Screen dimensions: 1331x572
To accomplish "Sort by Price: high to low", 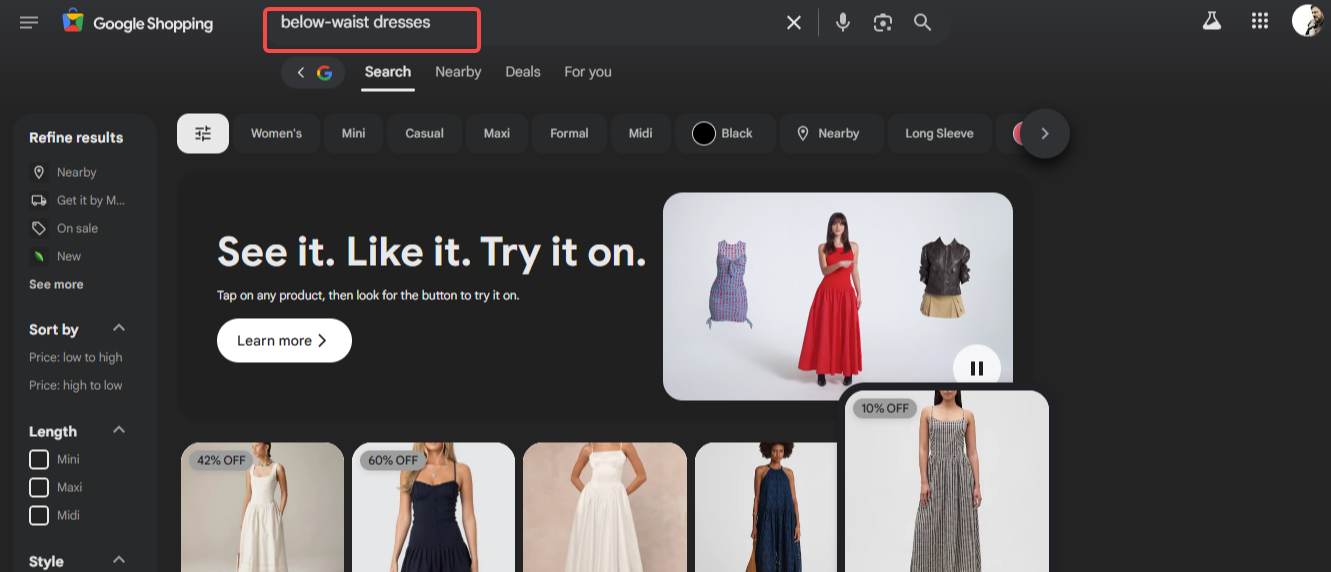I will (x=76, y=385).
